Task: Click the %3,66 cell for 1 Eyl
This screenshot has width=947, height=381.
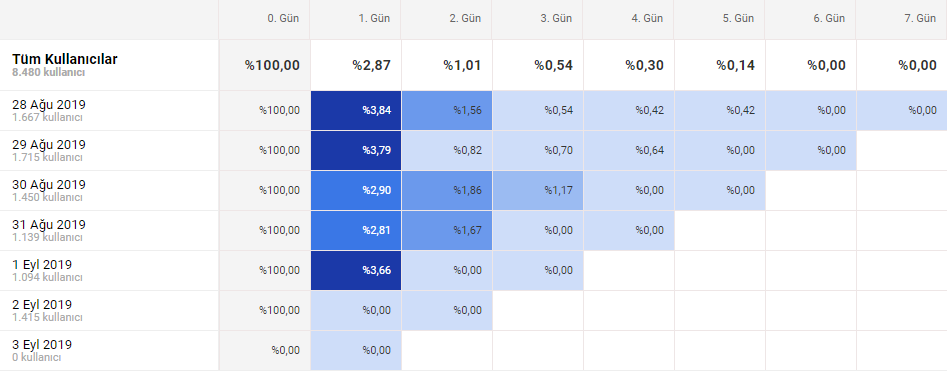Action: coord(356,271)
